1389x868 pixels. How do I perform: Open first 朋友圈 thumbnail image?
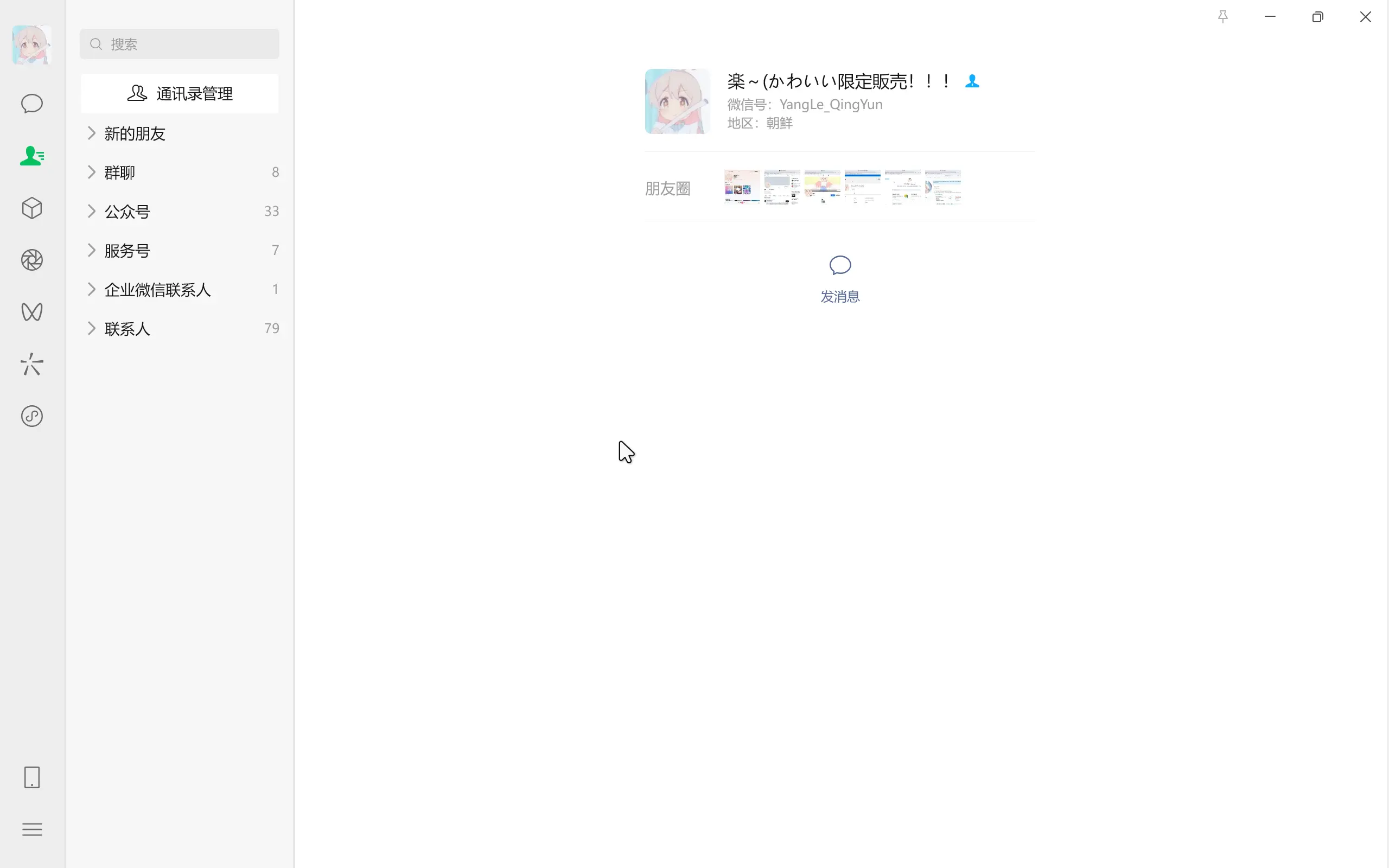(742, 187)
